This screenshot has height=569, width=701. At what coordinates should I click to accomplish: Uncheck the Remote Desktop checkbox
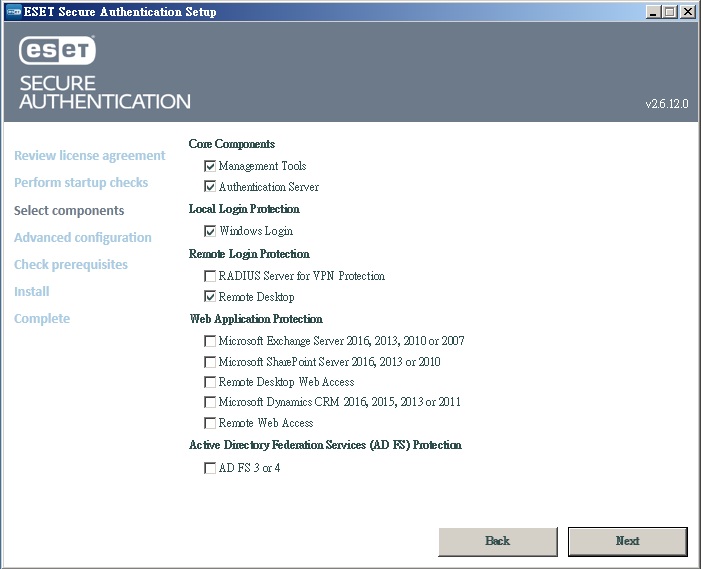210,296
